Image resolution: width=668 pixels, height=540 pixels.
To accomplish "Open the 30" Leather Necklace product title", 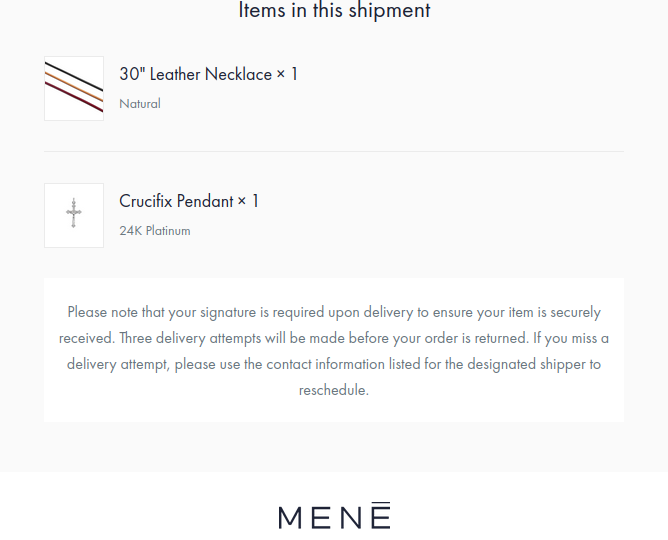I will tap(195, 74).
